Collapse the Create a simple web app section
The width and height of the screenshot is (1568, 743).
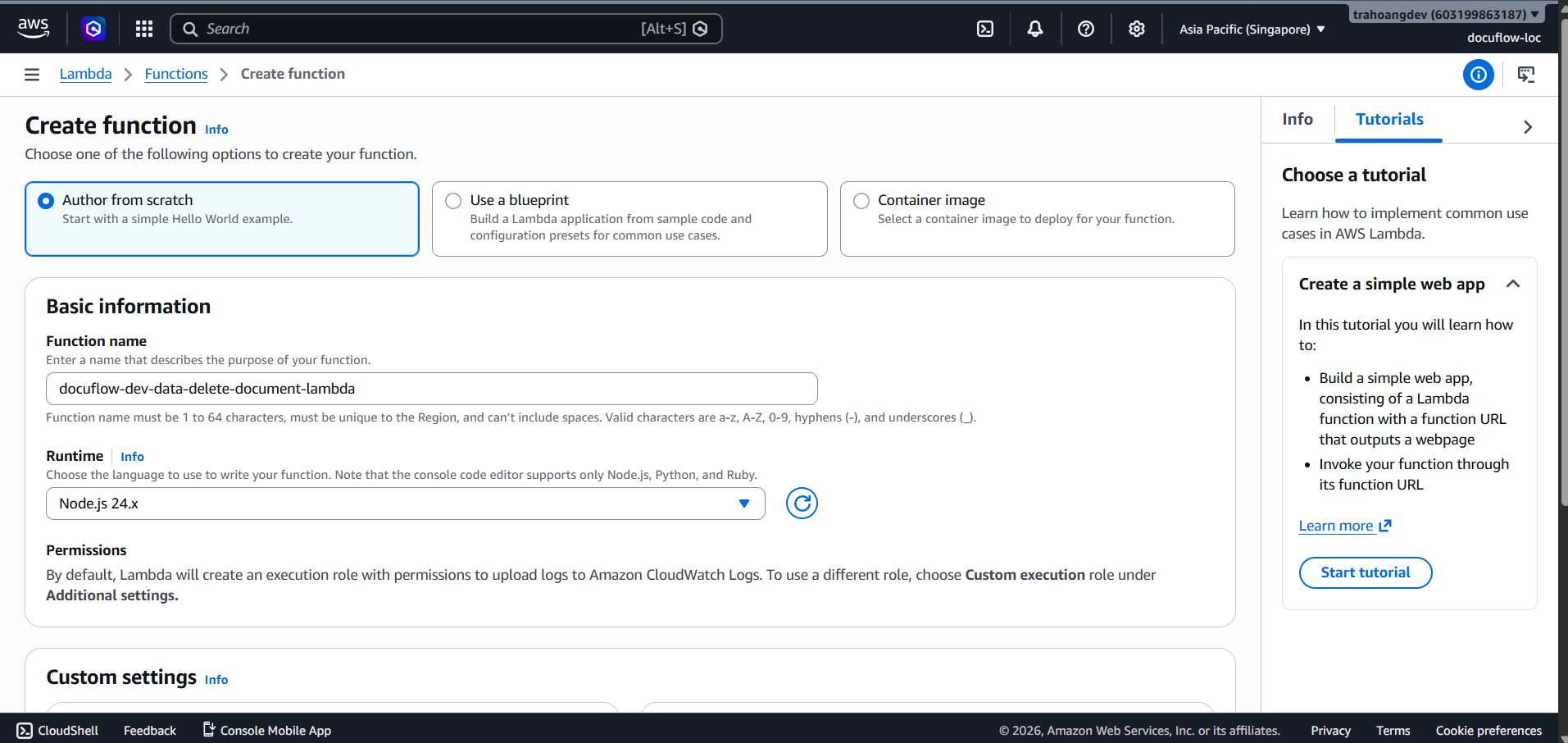pos(1513,284)
